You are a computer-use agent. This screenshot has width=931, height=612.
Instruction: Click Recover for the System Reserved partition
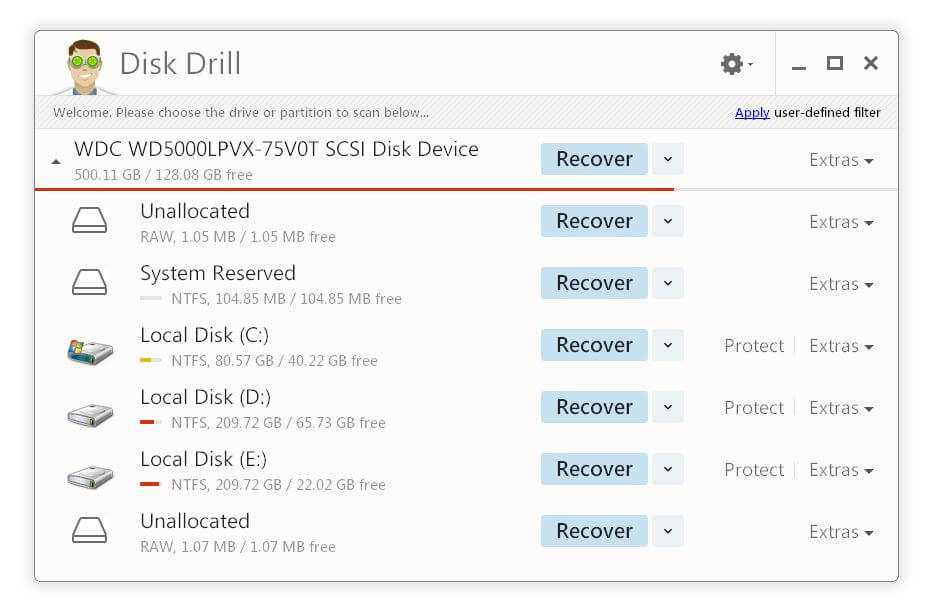[594, 283]
